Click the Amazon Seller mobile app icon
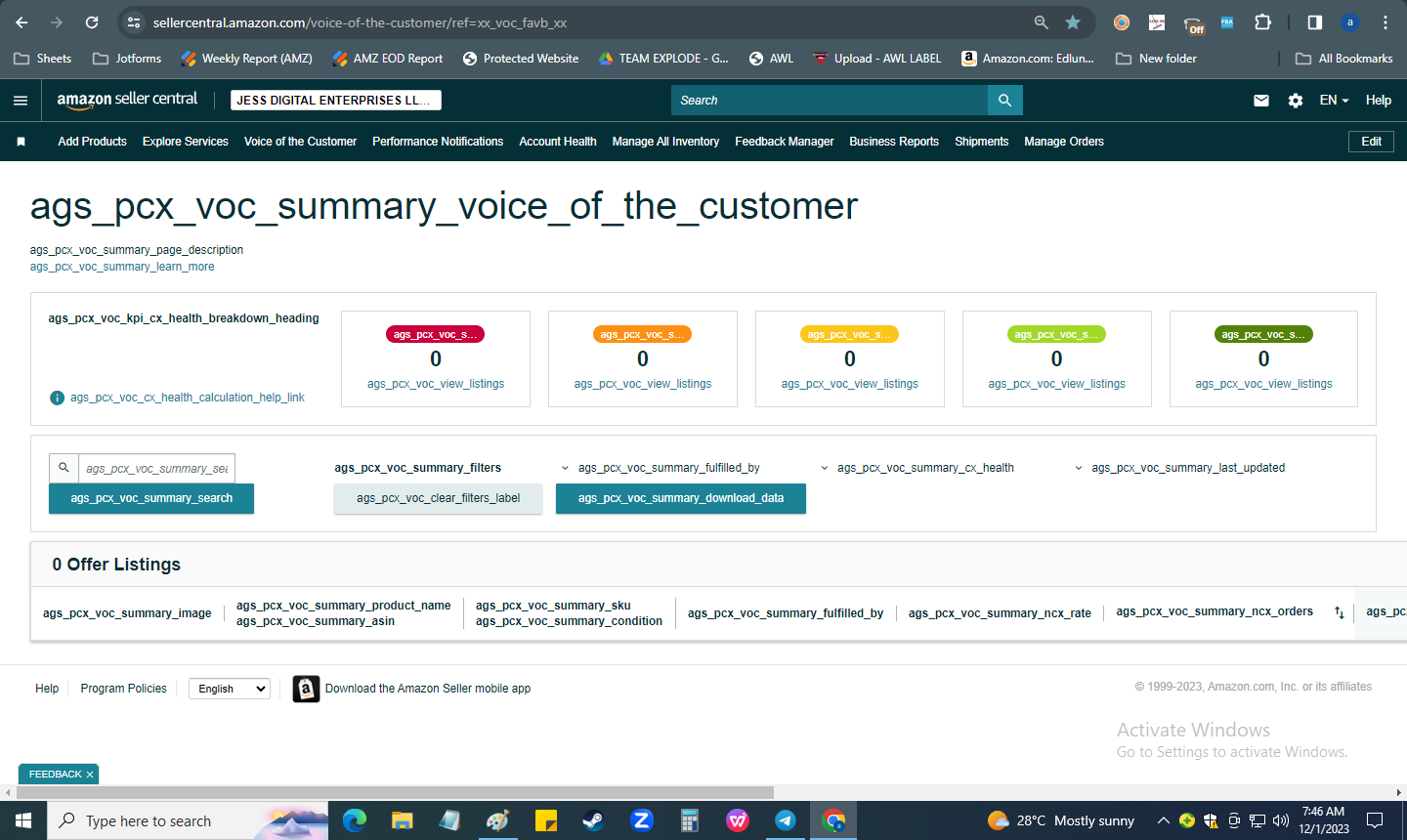1407x840 pixels. point(306,689)
